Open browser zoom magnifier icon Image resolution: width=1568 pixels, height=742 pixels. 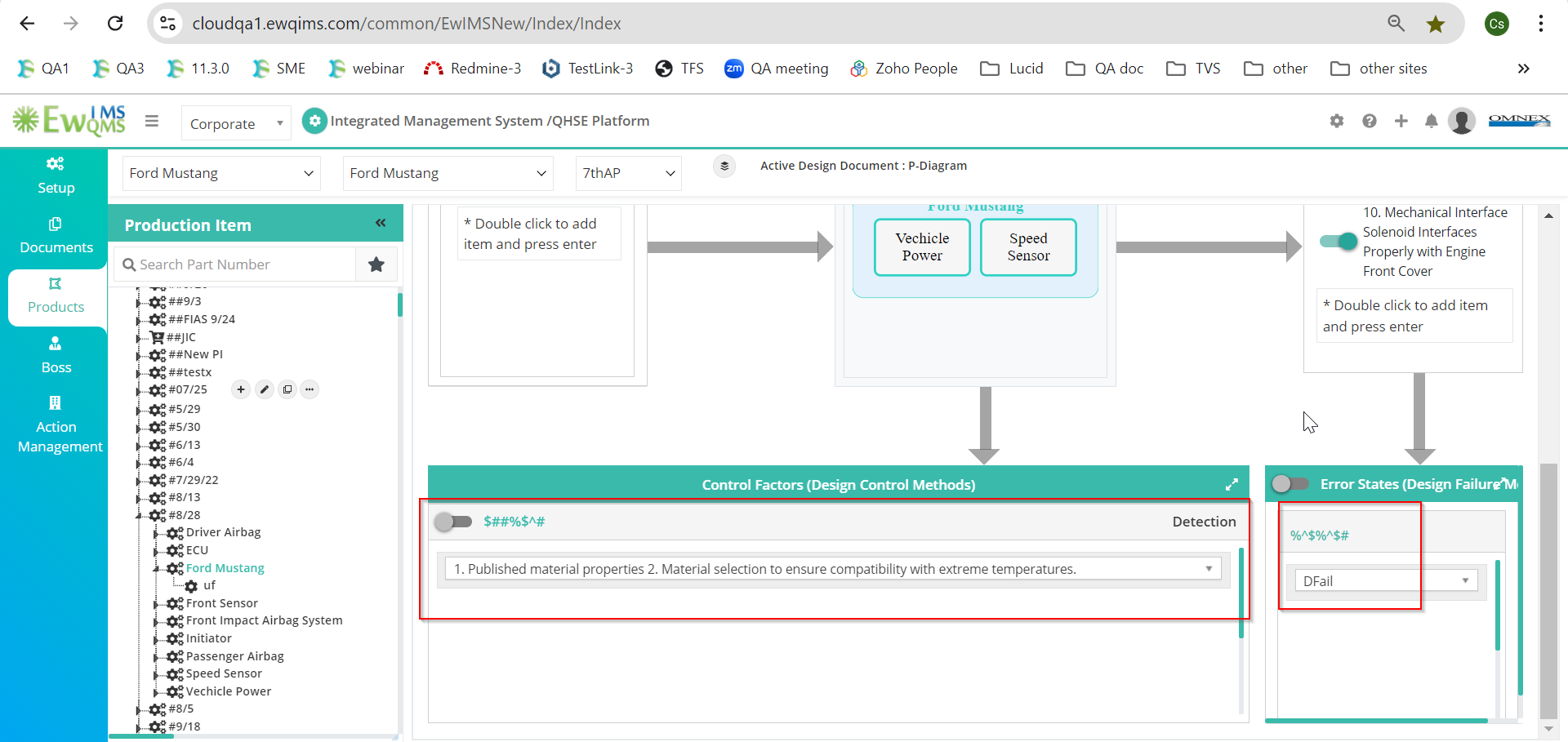point(1396,24)
